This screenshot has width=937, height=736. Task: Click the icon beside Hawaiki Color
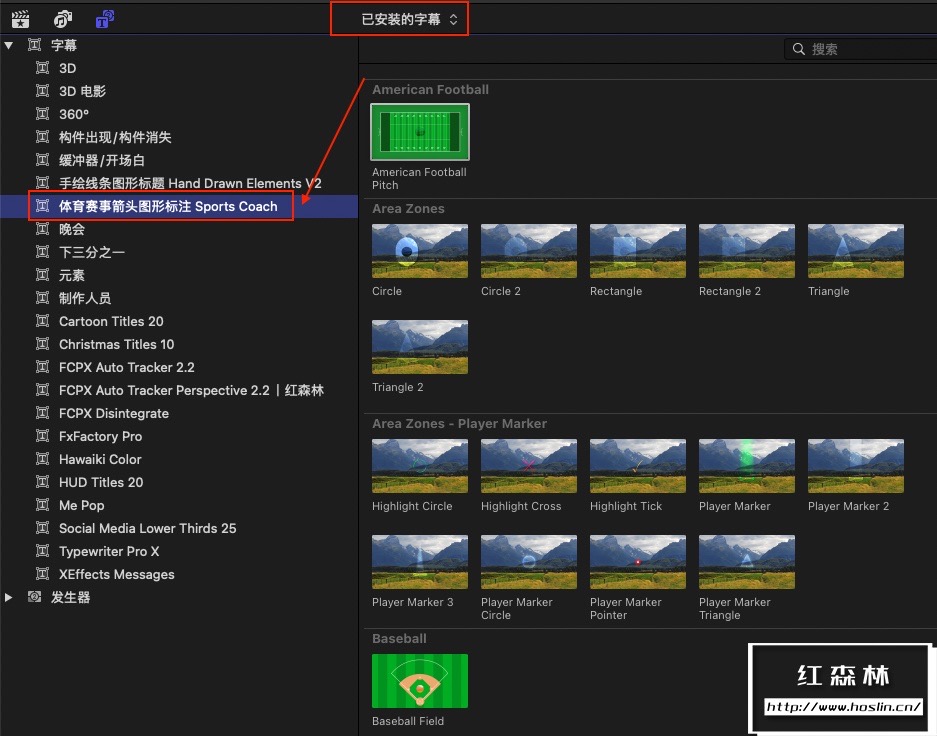pos(42,459)
